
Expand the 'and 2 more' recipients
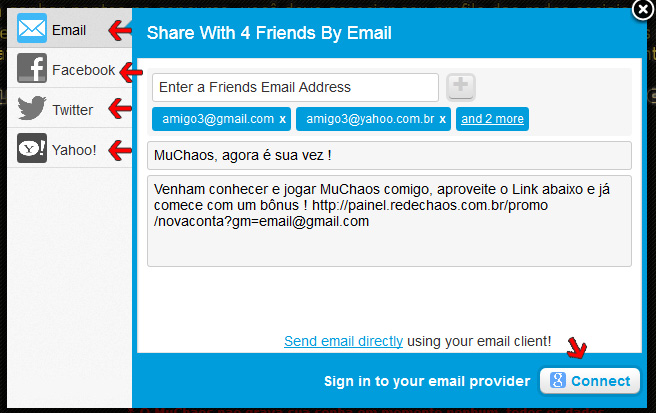(492, 119)
